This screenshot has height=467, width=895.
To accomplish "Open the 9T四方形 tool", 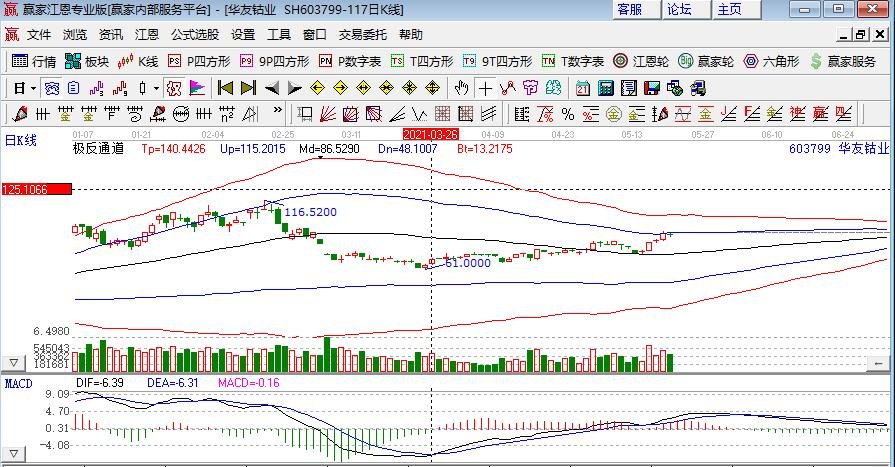I will 497,61.
